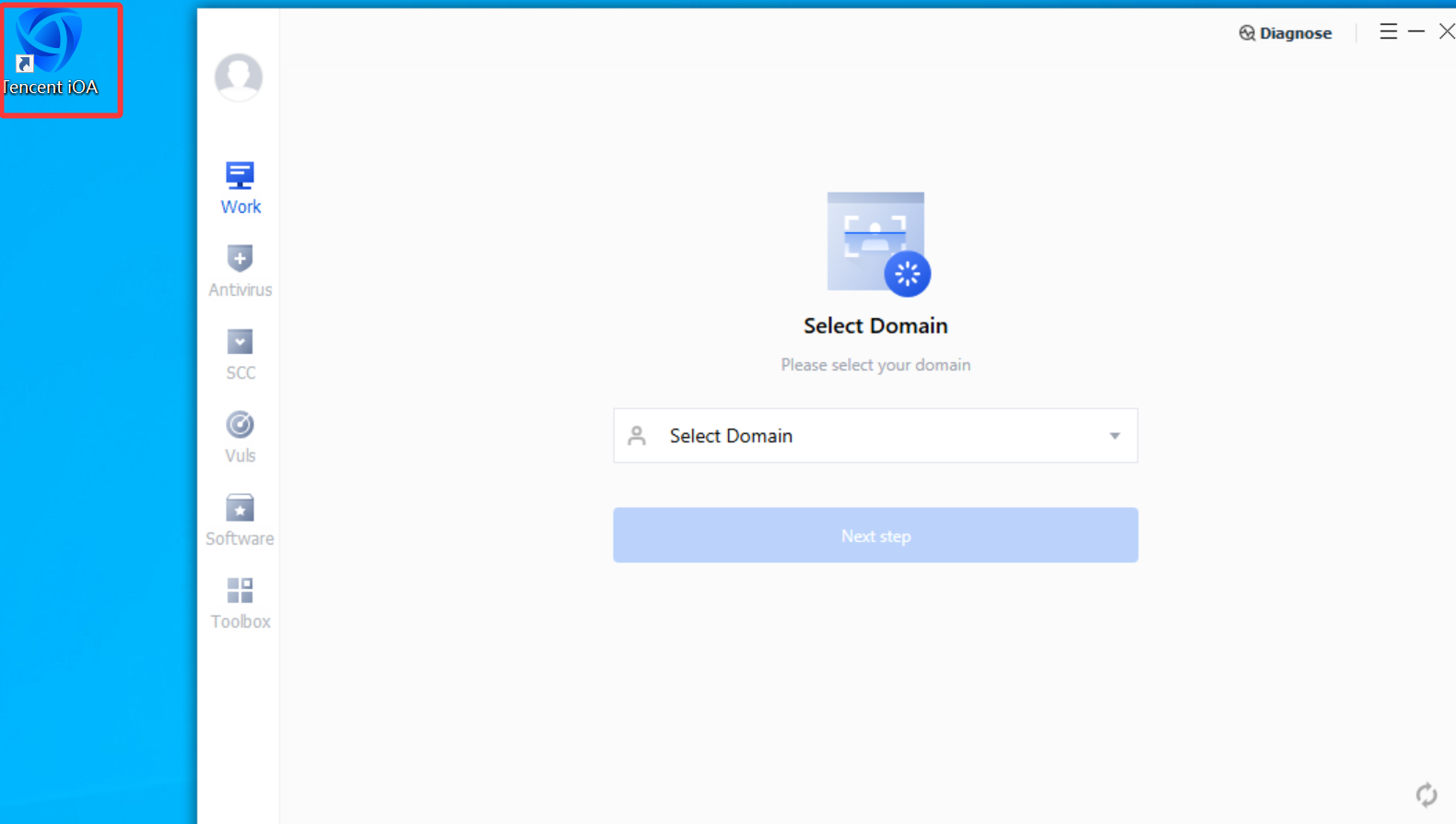Open the Antivirus shield panel
1456x824 pixels.
[240, 271]
